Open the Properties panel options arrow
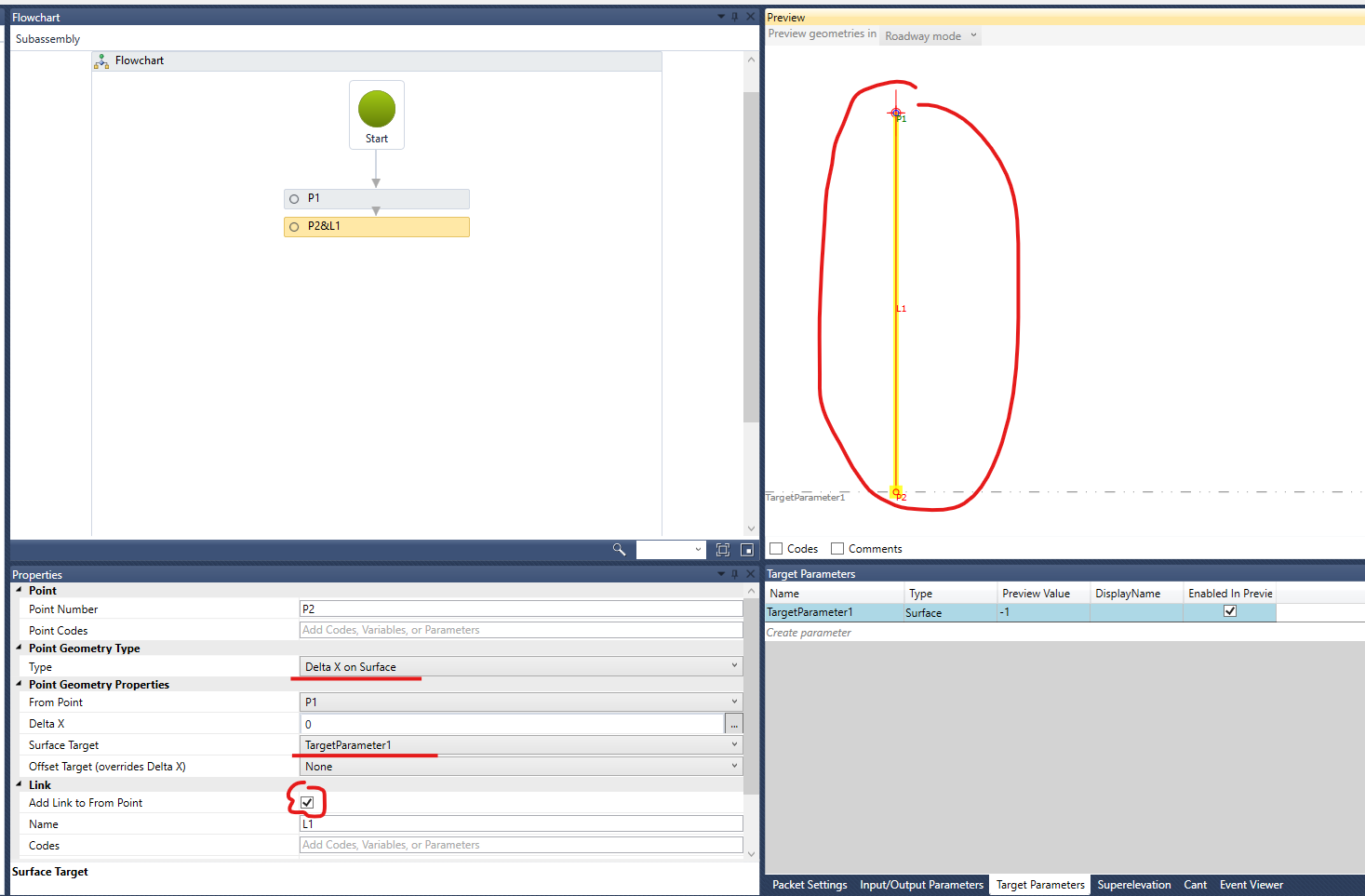Image resolution: width=1365 pixels, height=896 pixels. pos(721,574)
